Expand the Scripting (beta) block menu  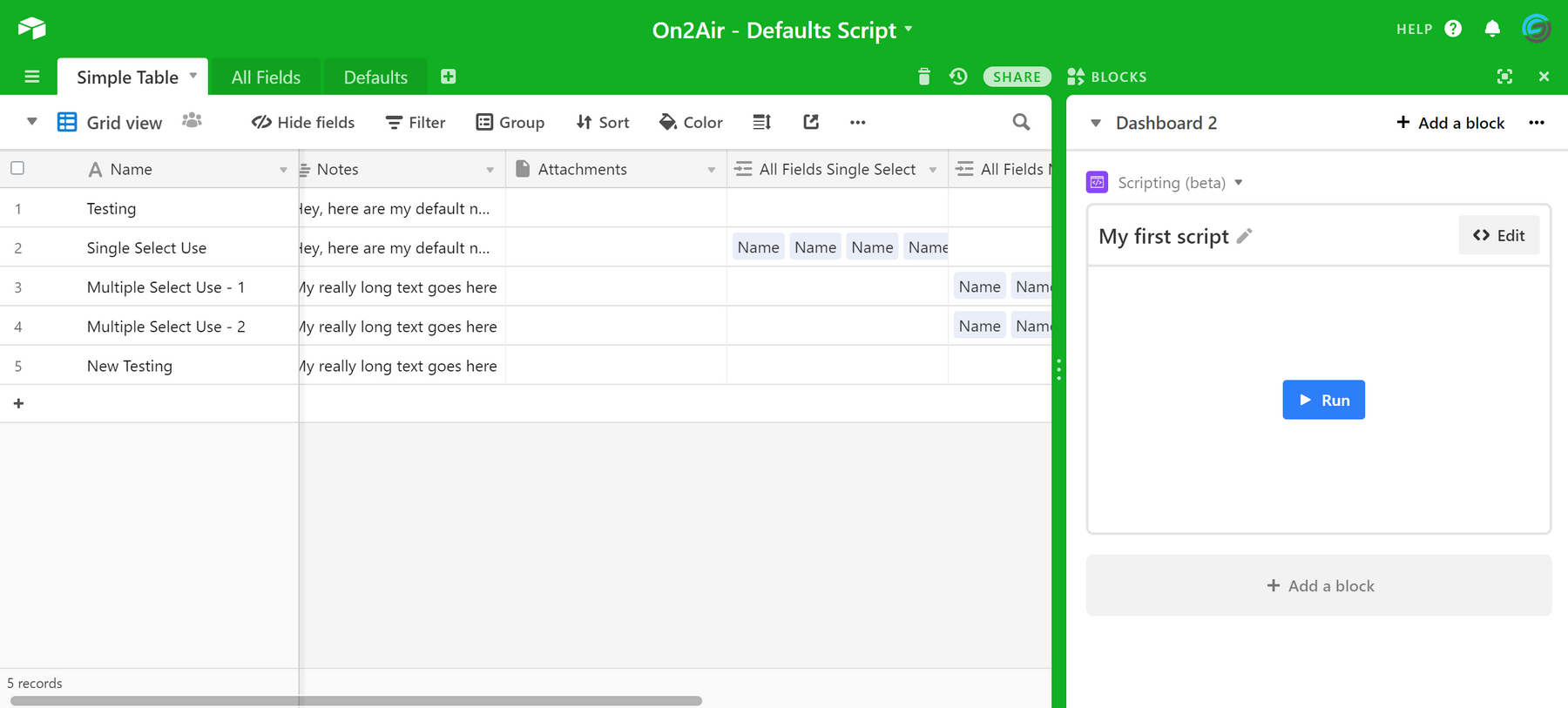click(1238, 183)
